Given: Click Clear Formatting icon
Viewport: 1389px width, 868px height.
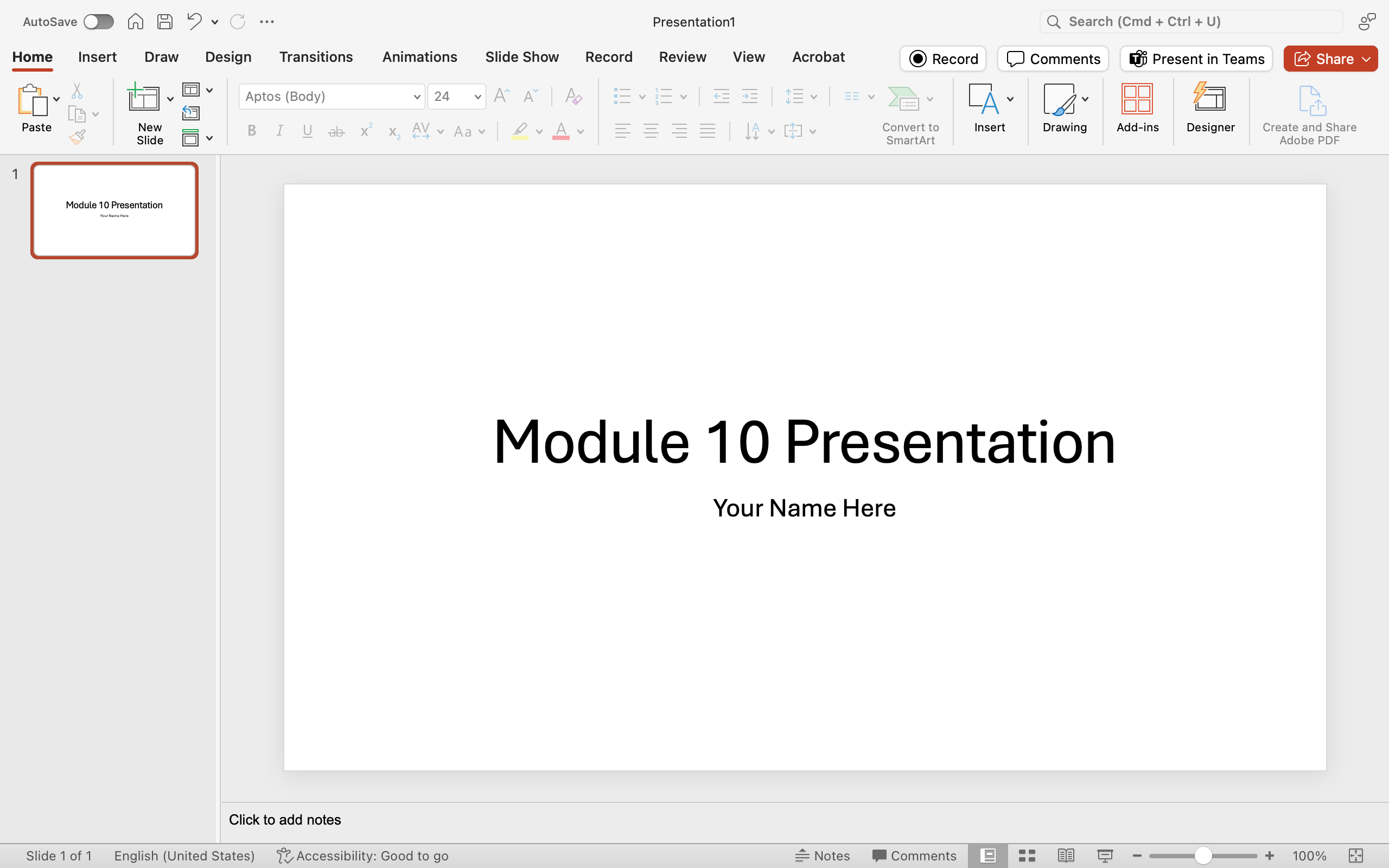Looking at the screenshot, I should coord(574,96).
